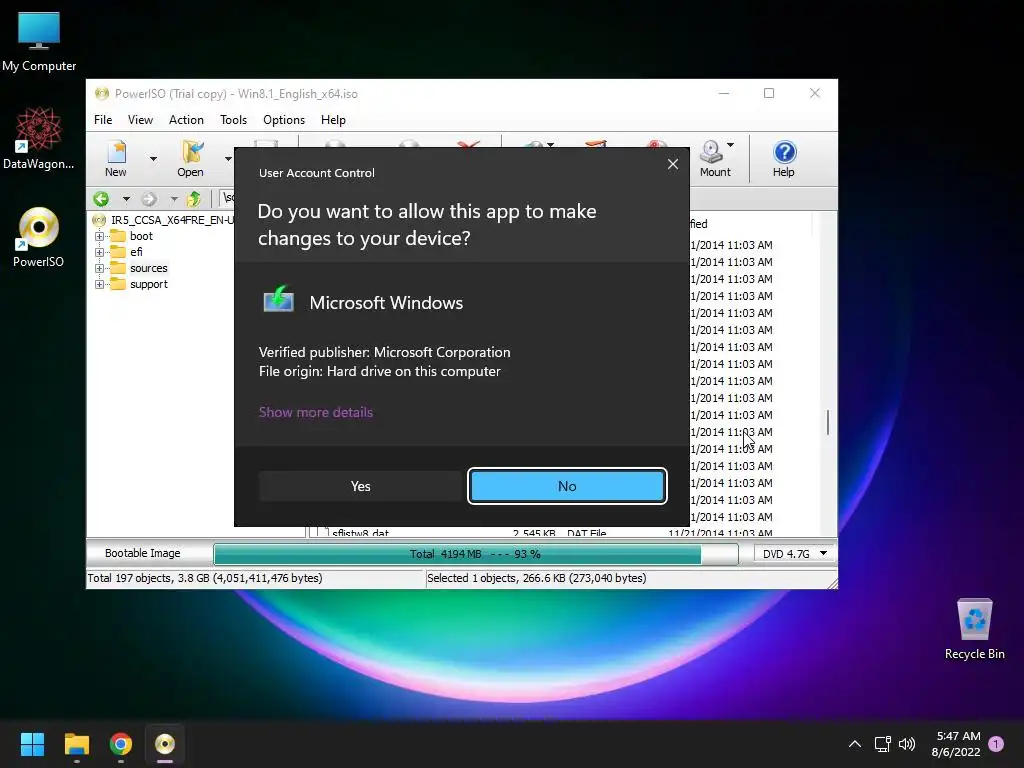Expand the efi folder tree node
This screenshot has width=1024, height=768.
[99, 252]
